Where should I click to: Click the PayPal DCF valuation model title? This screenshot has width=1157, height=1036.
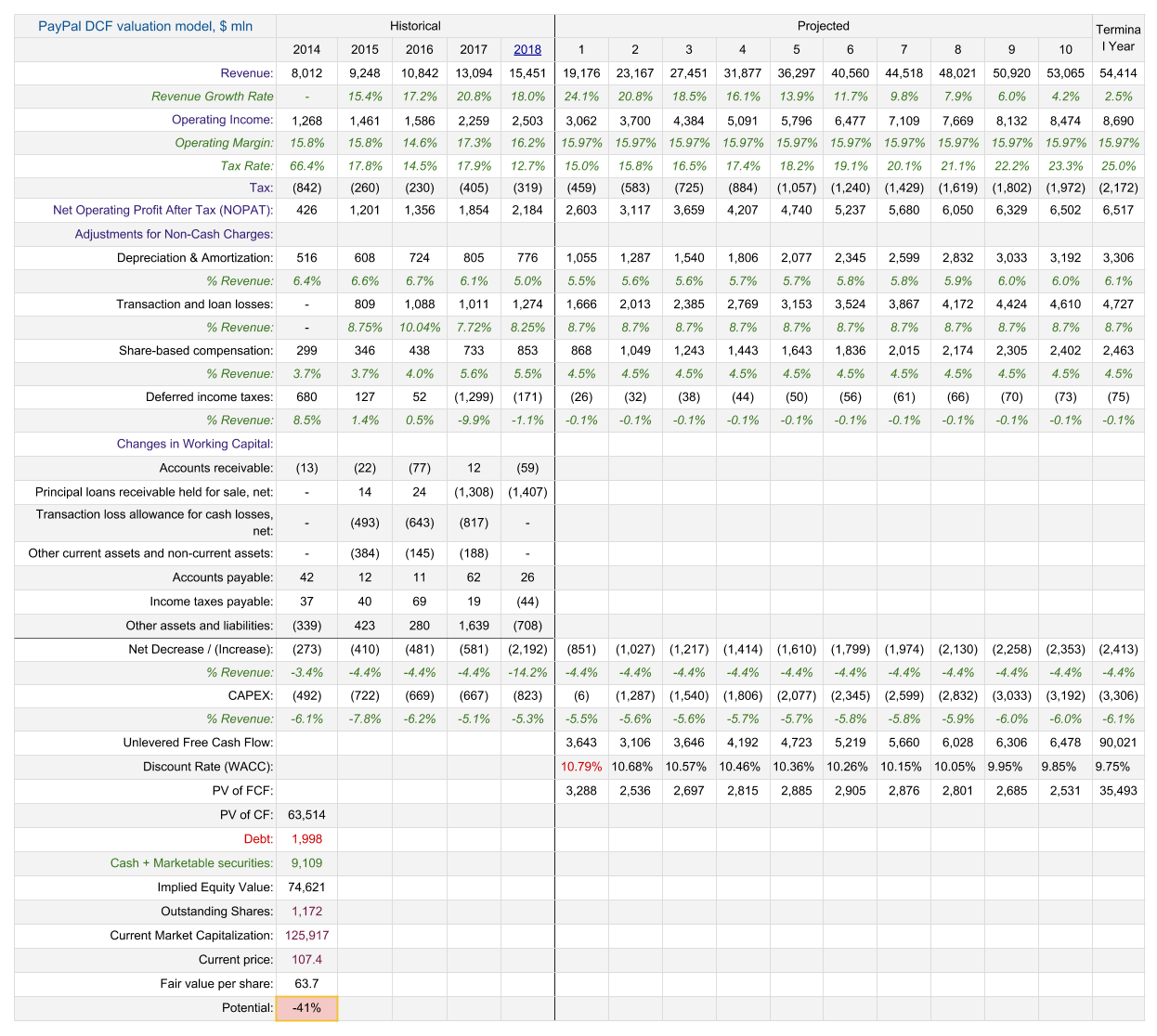145,26
